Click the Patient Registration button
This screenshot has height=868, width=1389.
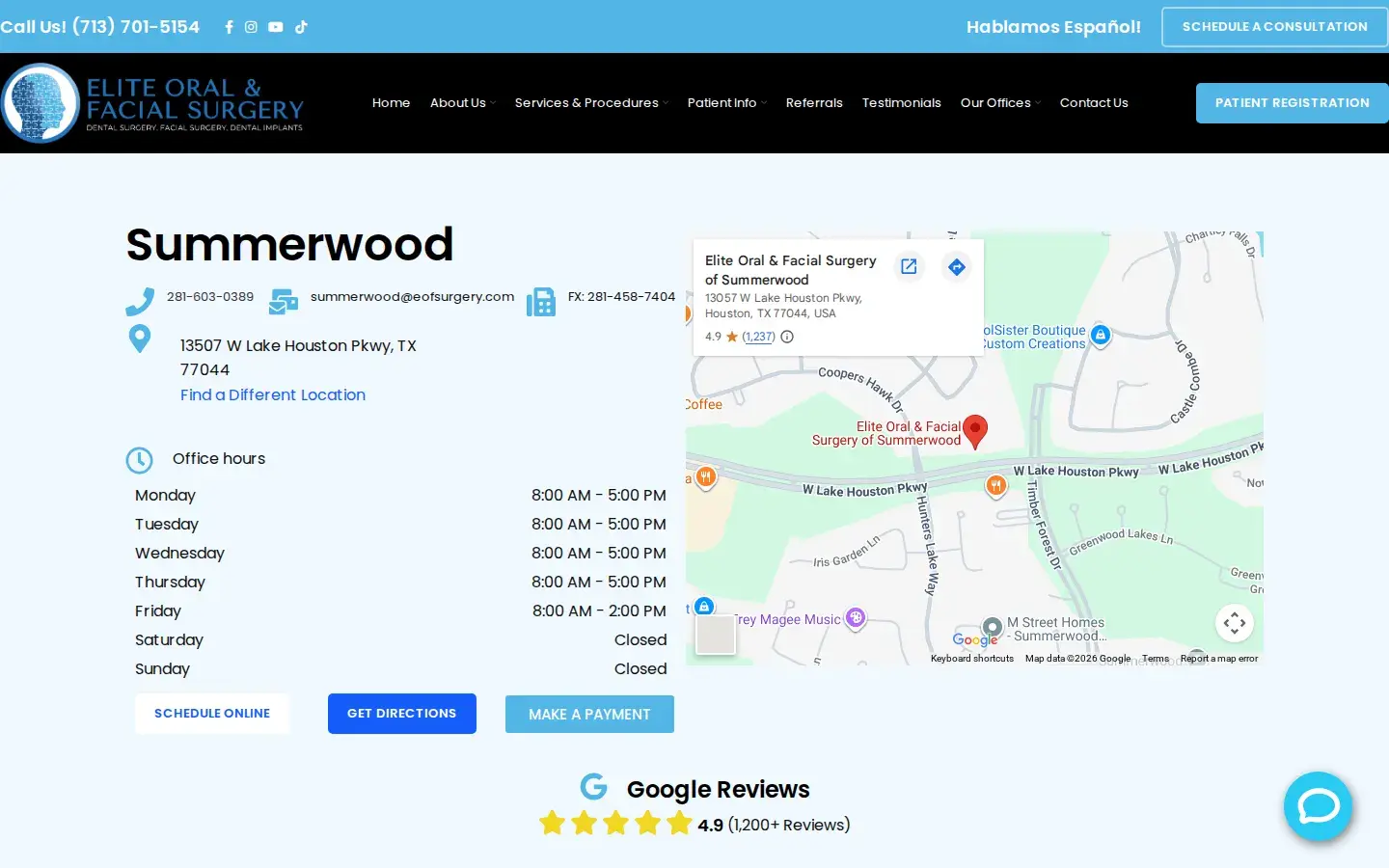[1293, 103]
